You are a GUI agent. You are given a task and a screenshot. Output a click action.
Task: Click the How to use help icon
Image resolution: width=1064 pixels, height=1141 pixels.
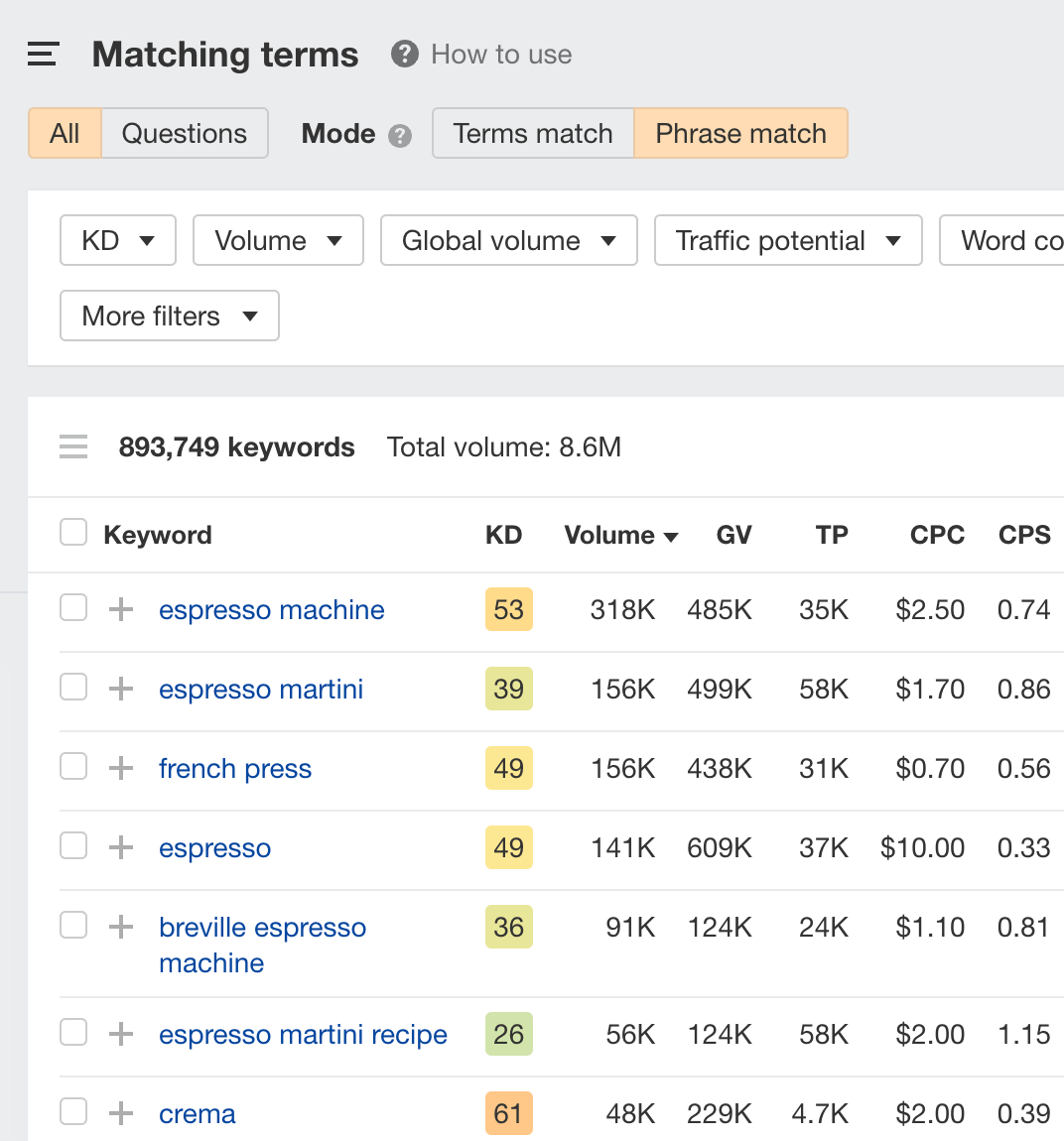404,54
